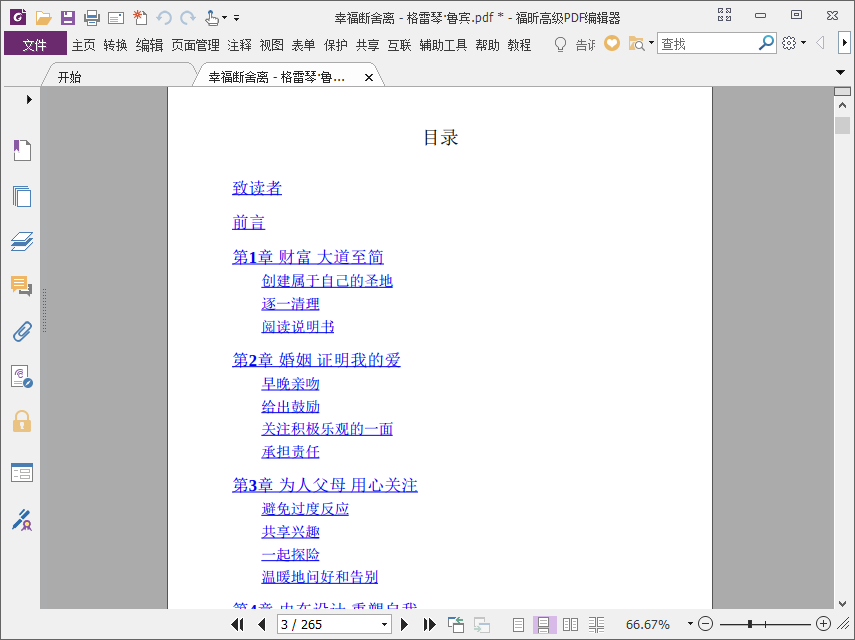
Task: Open the 主页 ribbon tab
Action: click(84, 45)
